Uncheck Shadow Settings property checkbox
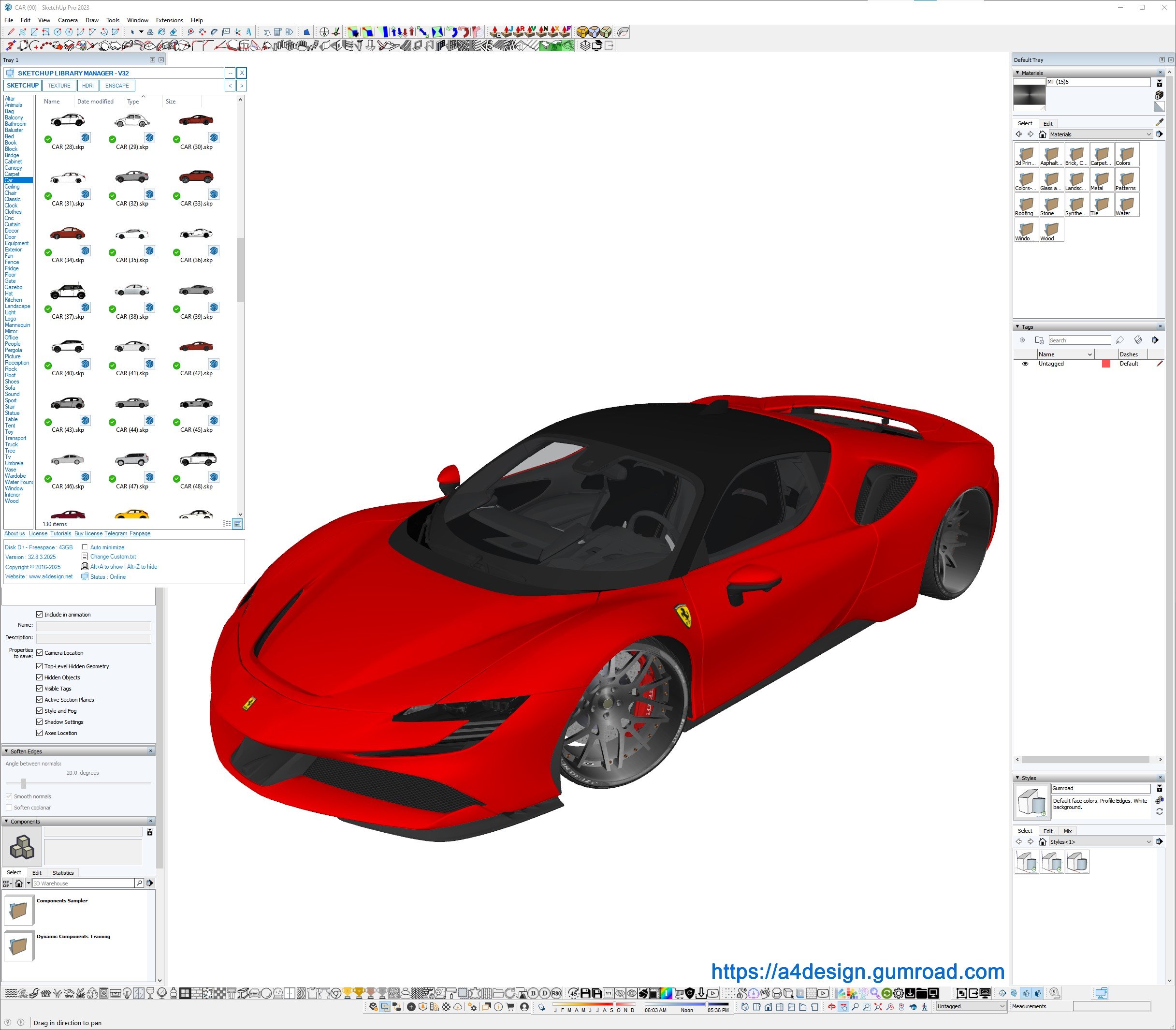Image resolution: width=1176 pixels, height=1030 pixels. 40,722
